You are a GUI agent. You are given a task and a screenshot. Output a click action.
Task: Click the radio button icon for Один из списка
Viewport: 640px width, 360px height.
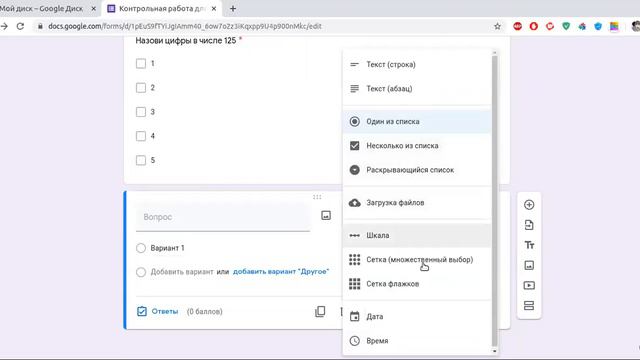click(x=354, y=122)
